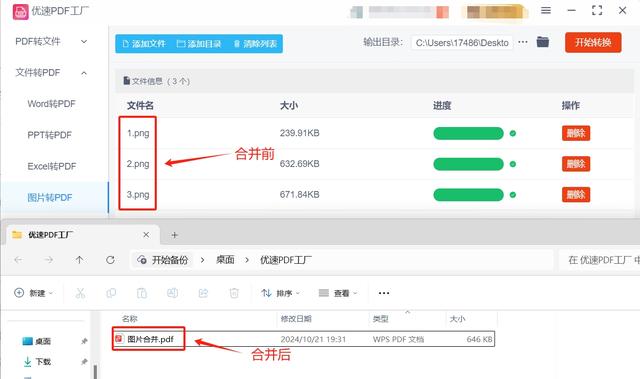The image size is (640, 379).
Task: Click the cut scissors icon
Action: pos(80,293)
